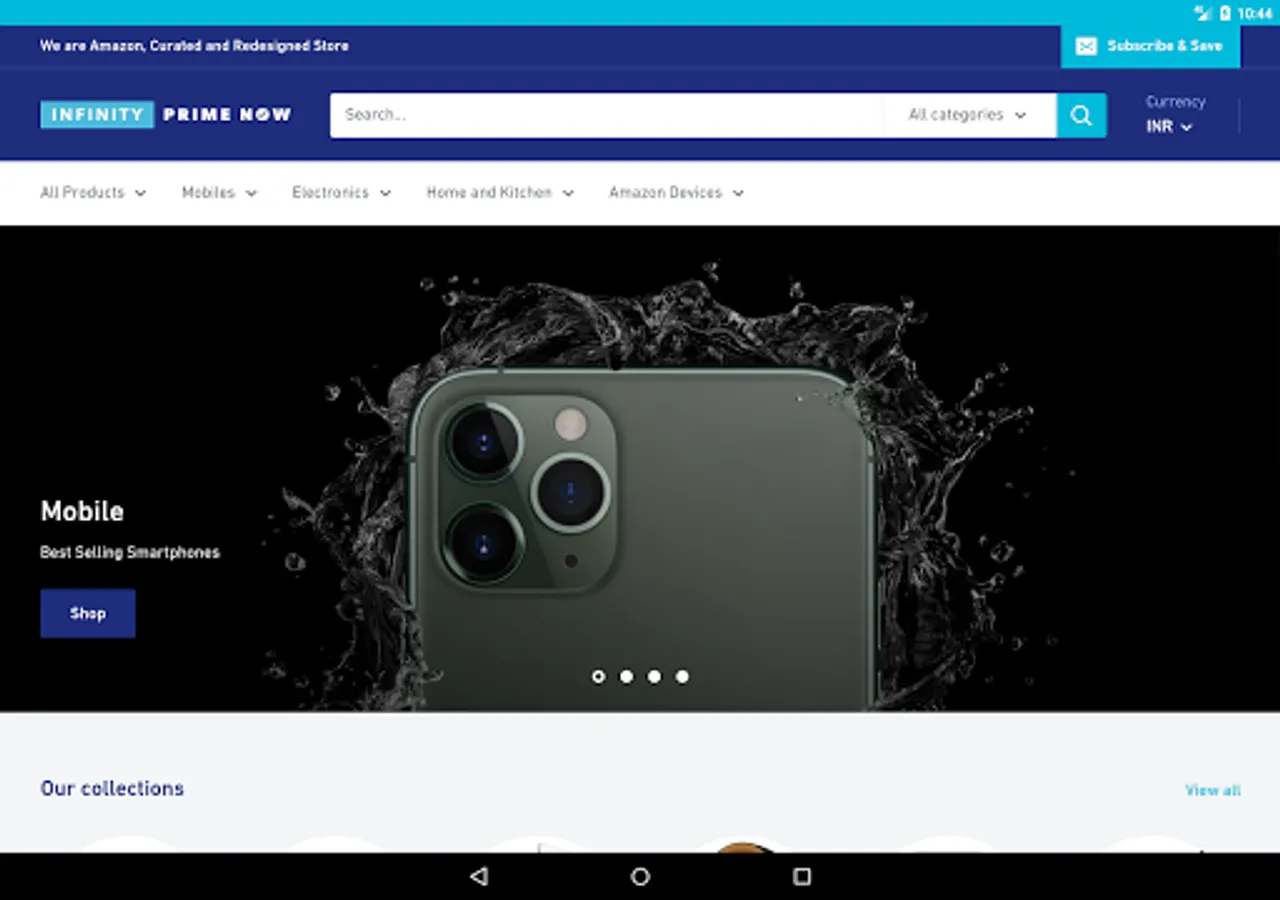Click the iPhone hero banner image
This screenshot has height=900, width=1280.
(x=640, y=469)
